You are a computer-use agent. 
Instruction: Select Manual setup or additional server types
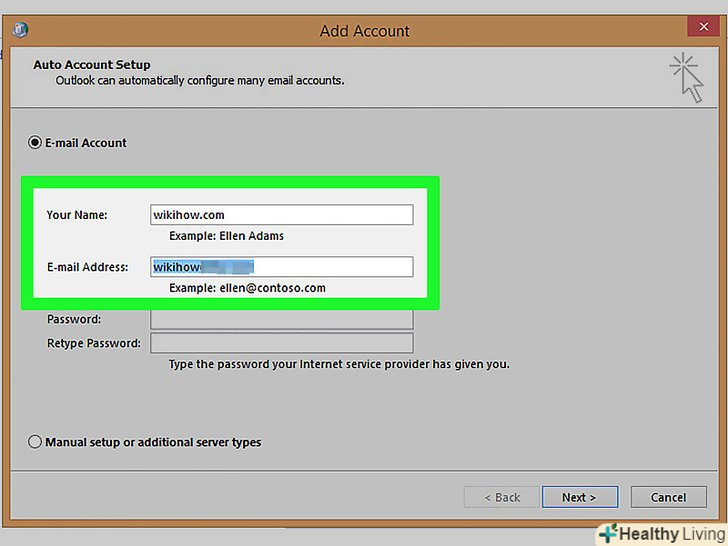[35, 442]
